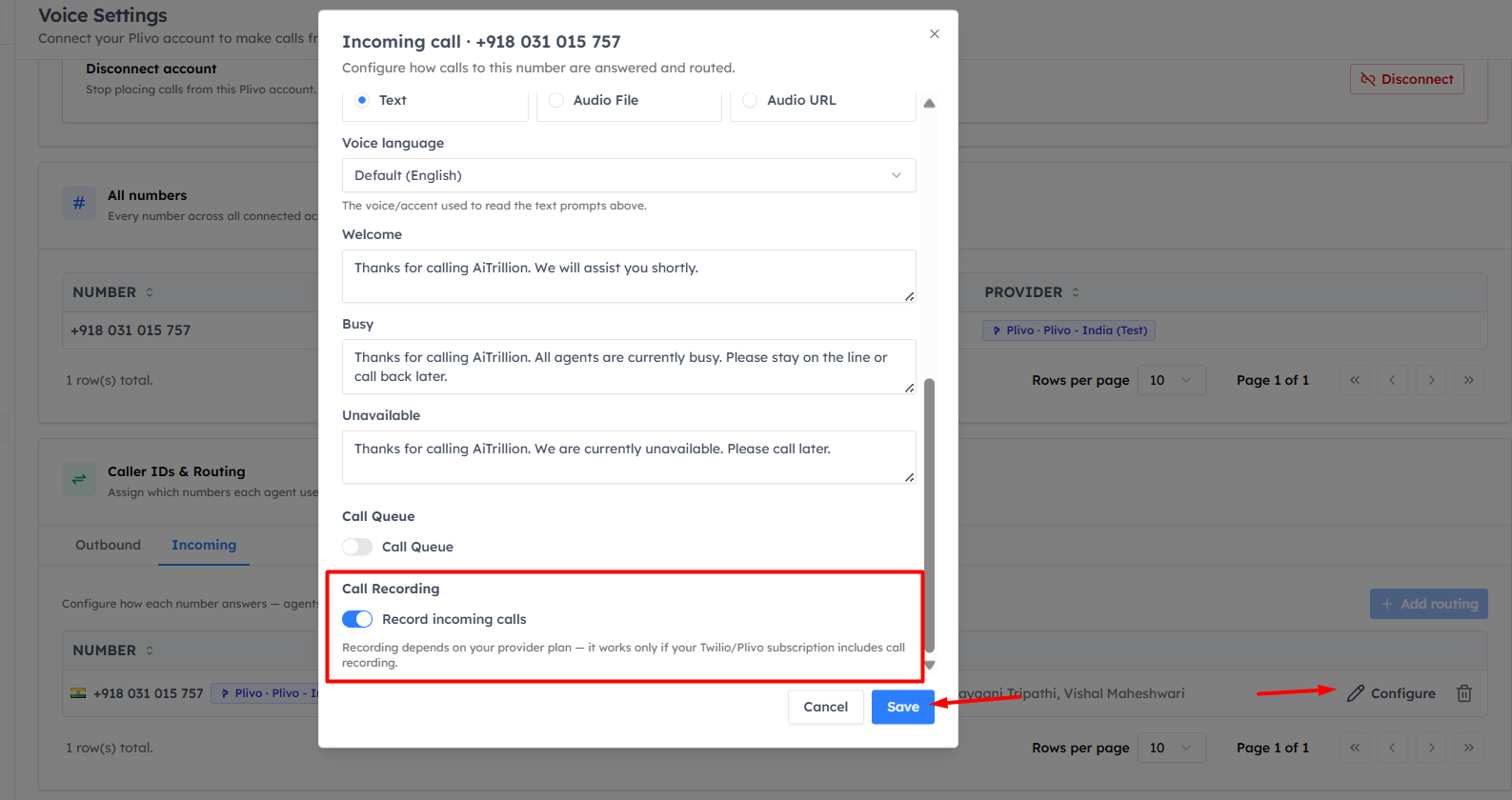Go to previous page in routing table
The image size is (1512, 800).
tap(1392, 748)
